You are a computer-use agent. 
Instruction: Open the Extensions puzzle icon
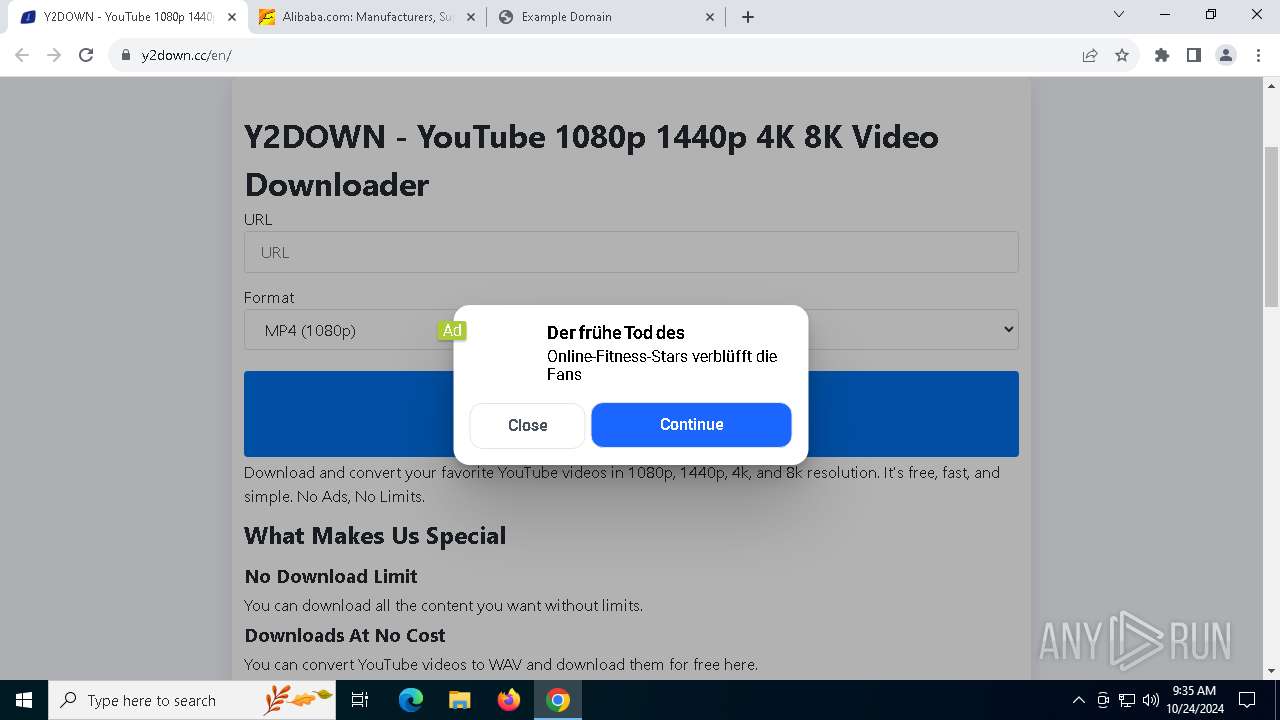pos(1162,55)
